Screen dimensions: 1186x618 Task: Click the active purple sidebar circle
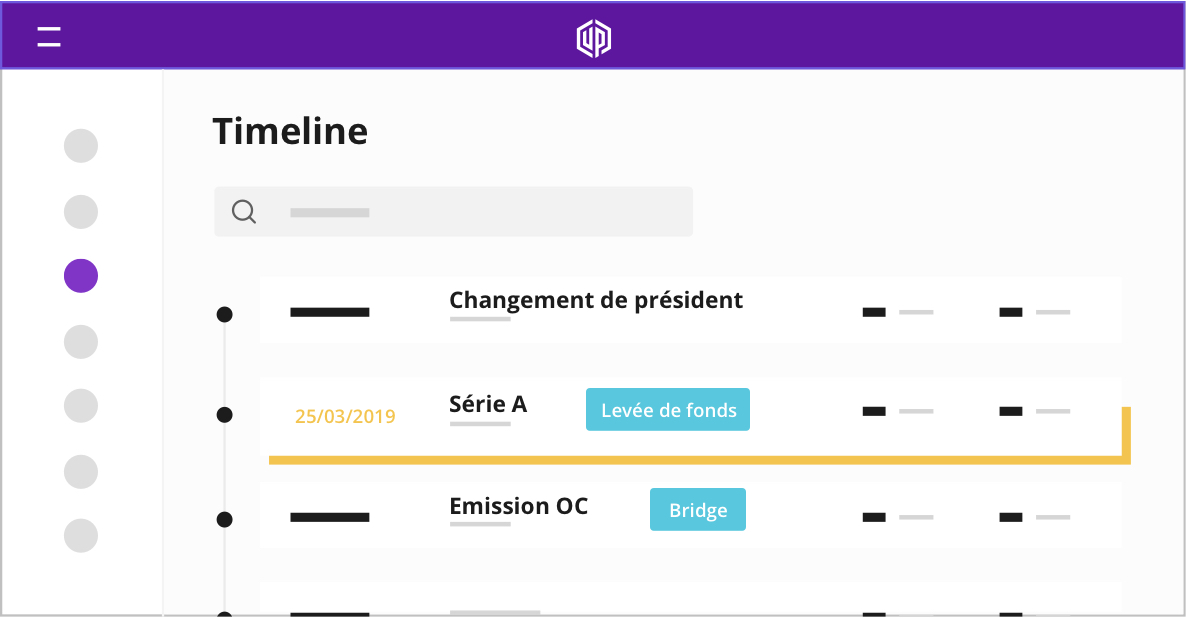[x=81, y=275]
